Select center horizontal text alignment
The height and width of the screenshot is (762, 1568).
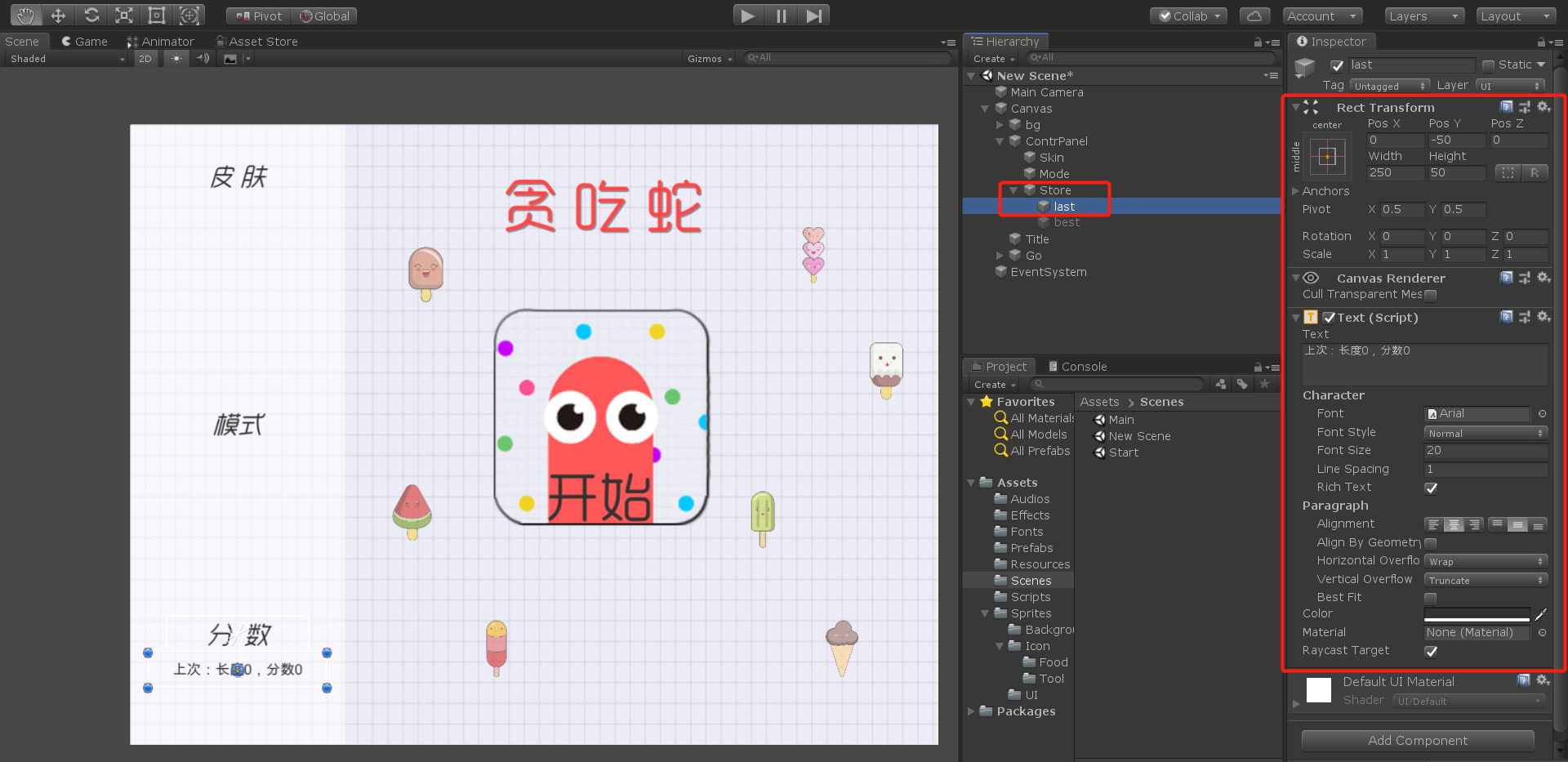click(1454, 524)
